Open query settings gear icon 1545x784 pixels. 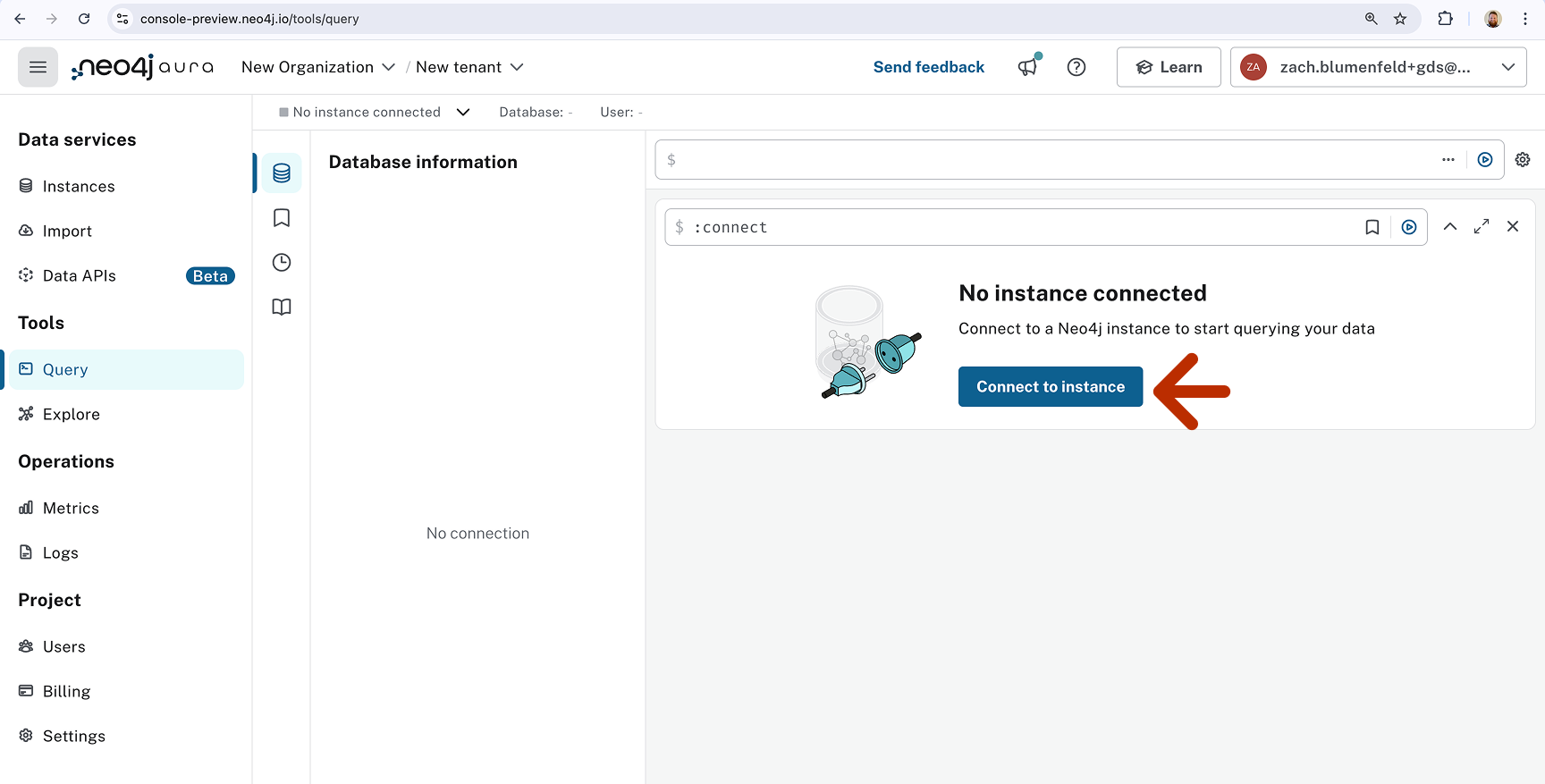pyautogui.click(x=1523, y=160)
